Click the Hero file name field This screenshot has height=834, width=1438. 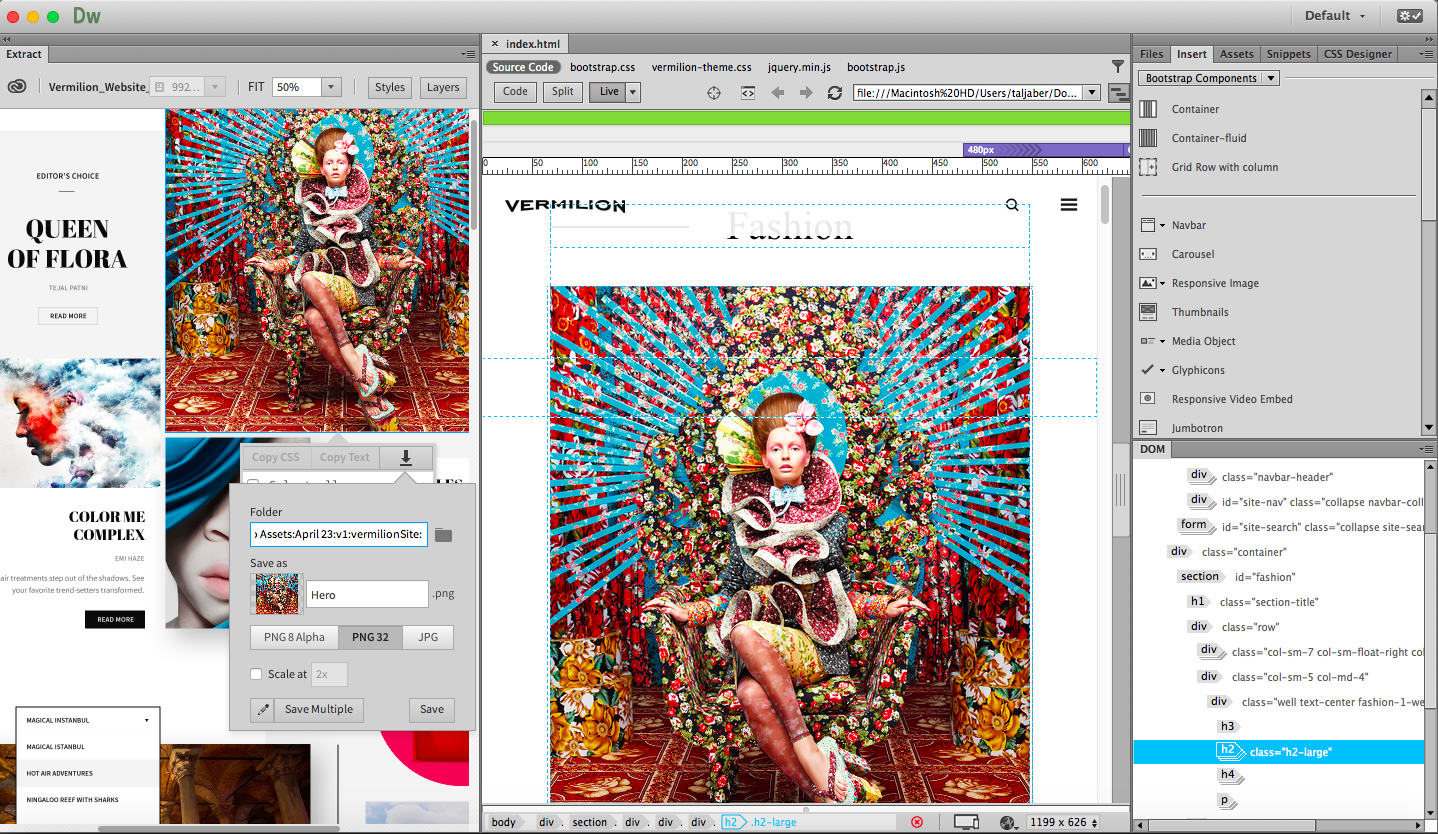point(367,594)
